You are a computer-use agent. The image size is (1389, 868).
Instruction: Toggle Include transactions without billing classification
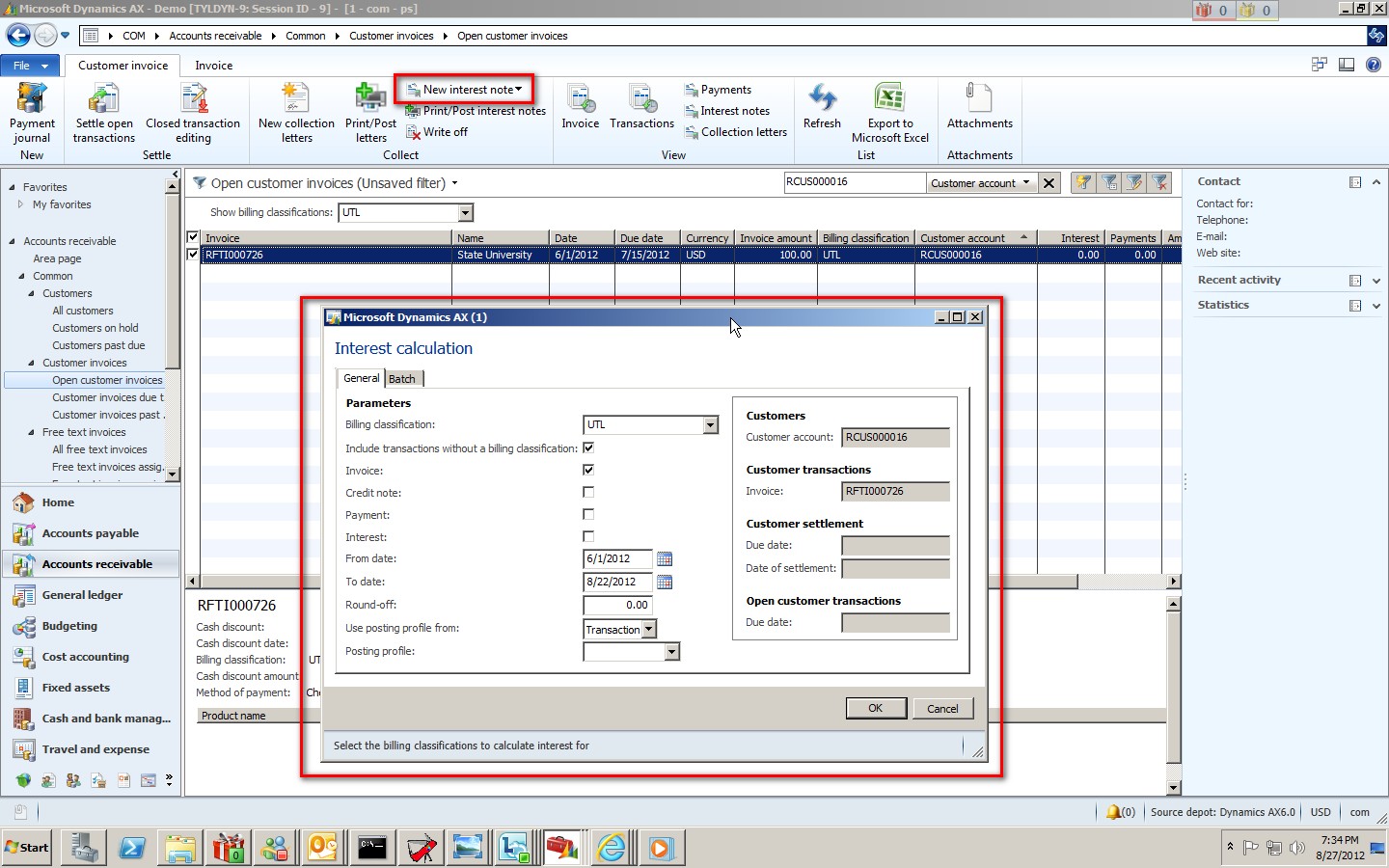click(588, 448)
